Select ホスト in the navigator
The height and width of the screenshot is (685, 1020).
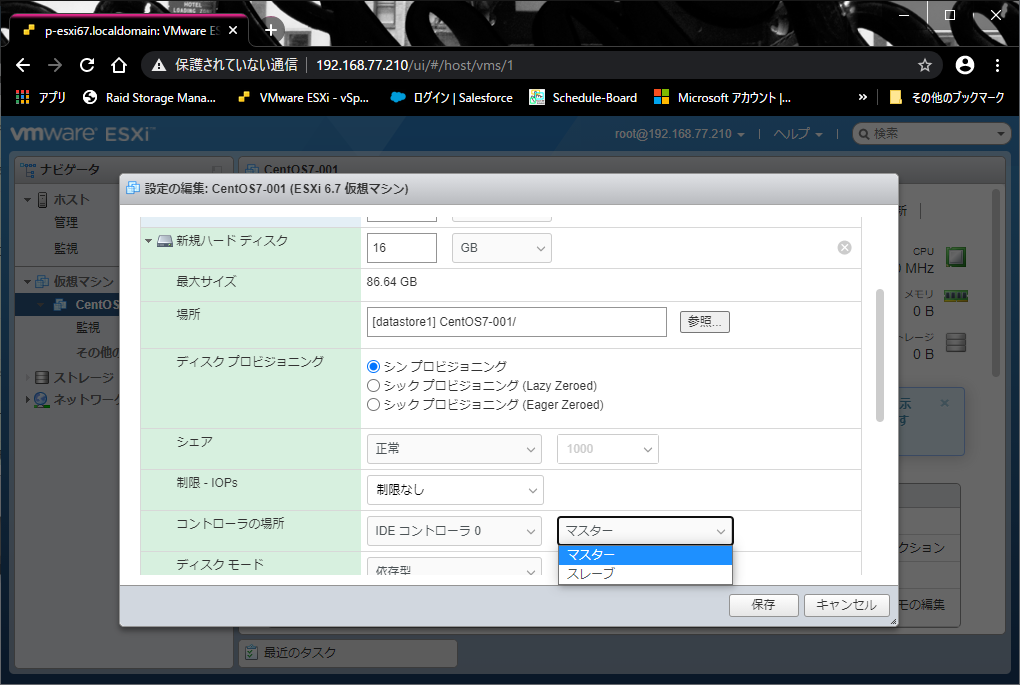(x=71, y=200)
